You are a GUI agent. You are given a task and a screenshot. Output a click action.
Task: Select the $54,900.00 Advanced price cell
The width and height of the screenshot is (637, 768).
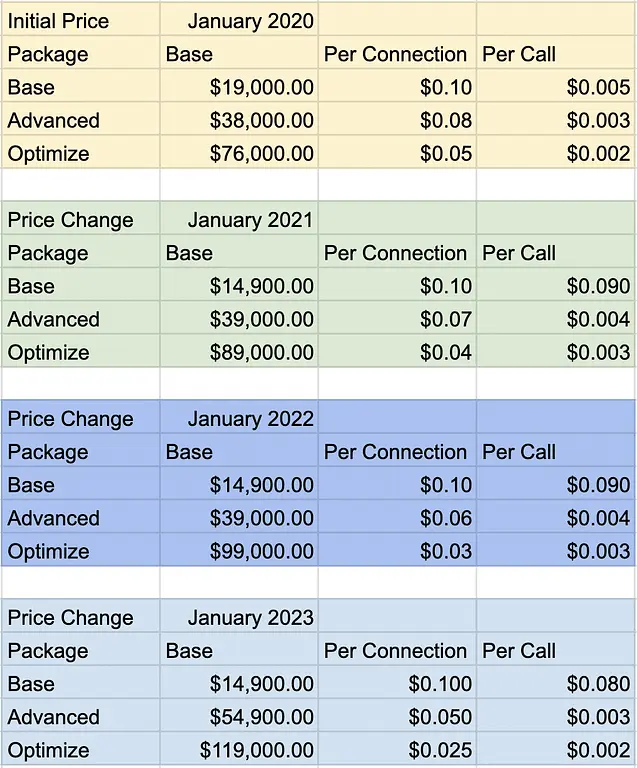point(261,717)
